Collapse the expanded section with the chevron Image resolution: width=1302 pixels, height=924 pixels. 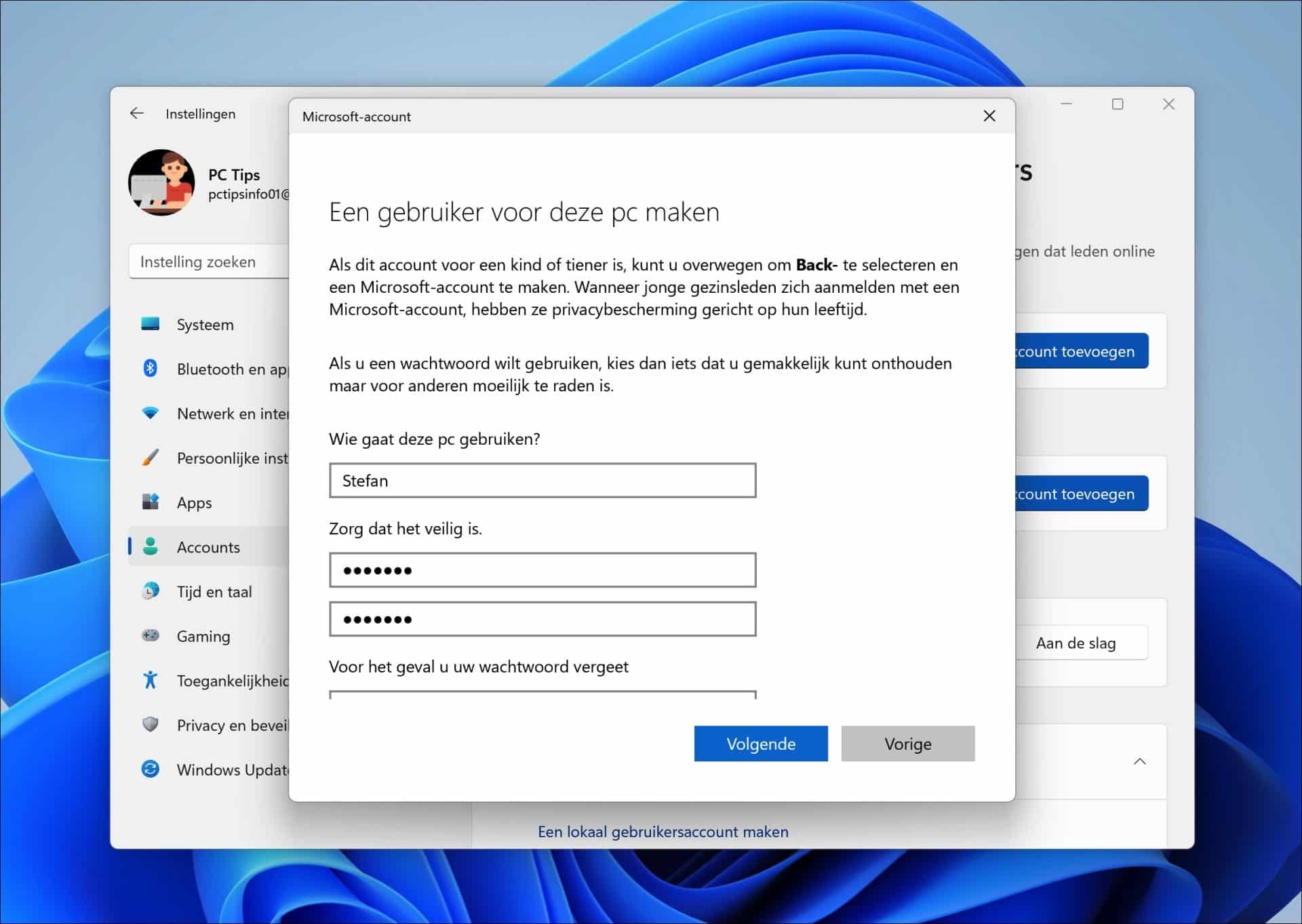(x=1139, y=762)
